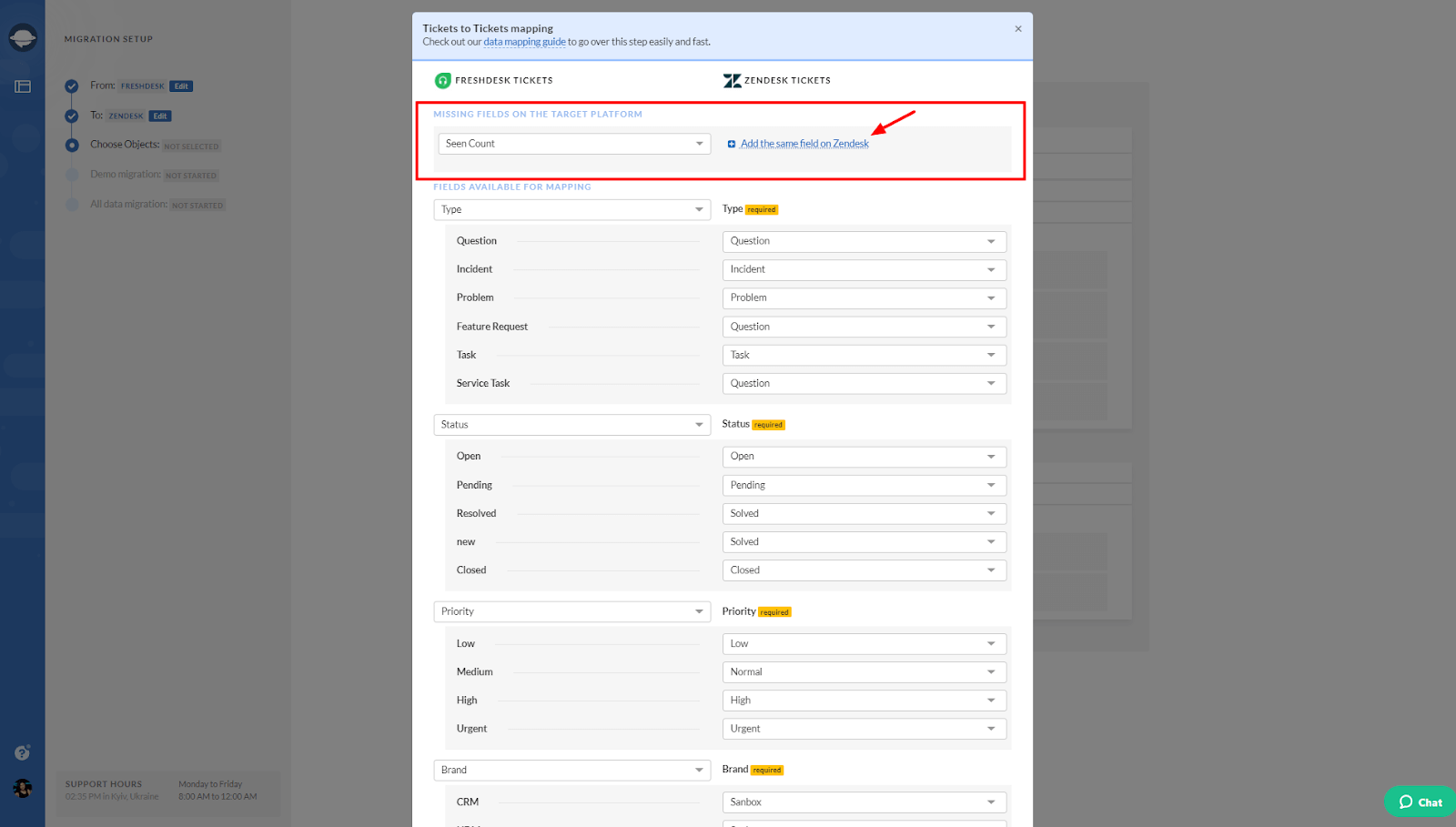Viewport: 1456px width, 827px height.
Task: Change the mapping for Task type row
Action: pos(864,355)
